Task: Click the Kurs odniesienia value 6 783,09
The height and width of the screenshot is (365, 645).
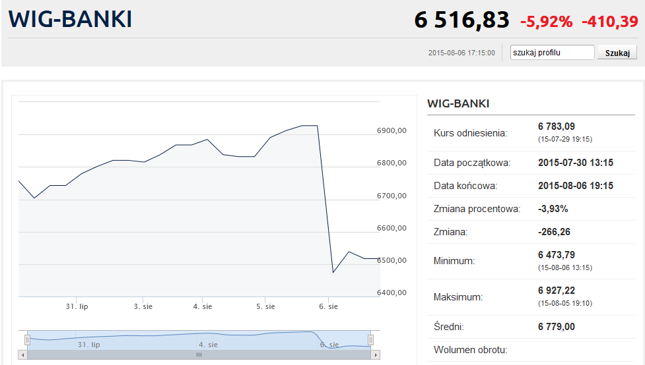Action: pos(556,126)
